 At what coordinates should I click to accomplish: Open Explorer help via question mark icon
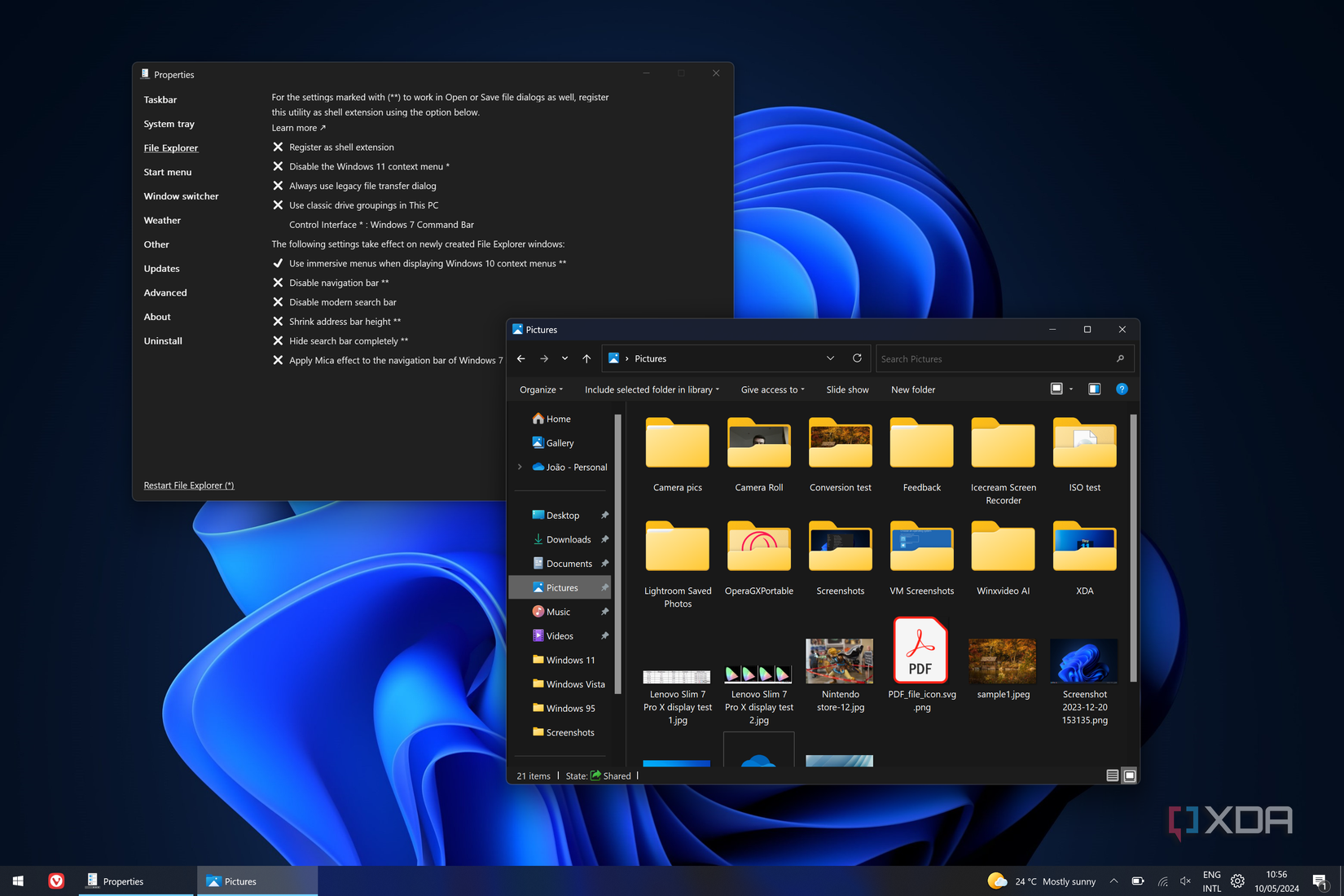pyautogui.click(x=1122, y=389)
